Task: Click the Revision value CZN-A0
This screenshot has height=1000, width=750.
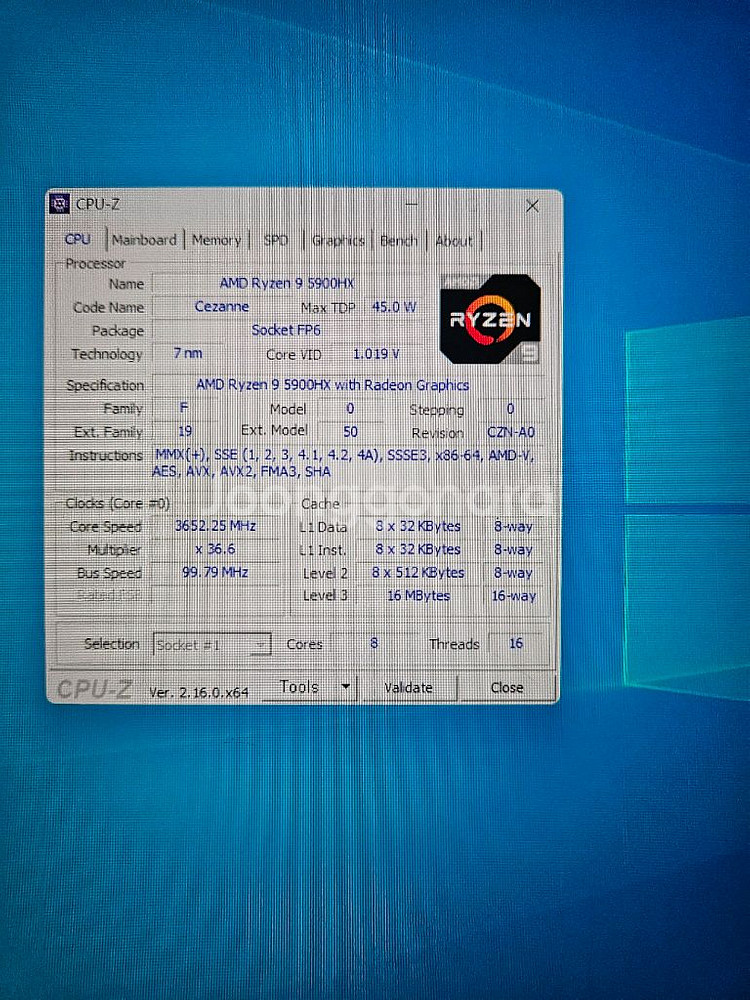Action: (x=511, y=432)
